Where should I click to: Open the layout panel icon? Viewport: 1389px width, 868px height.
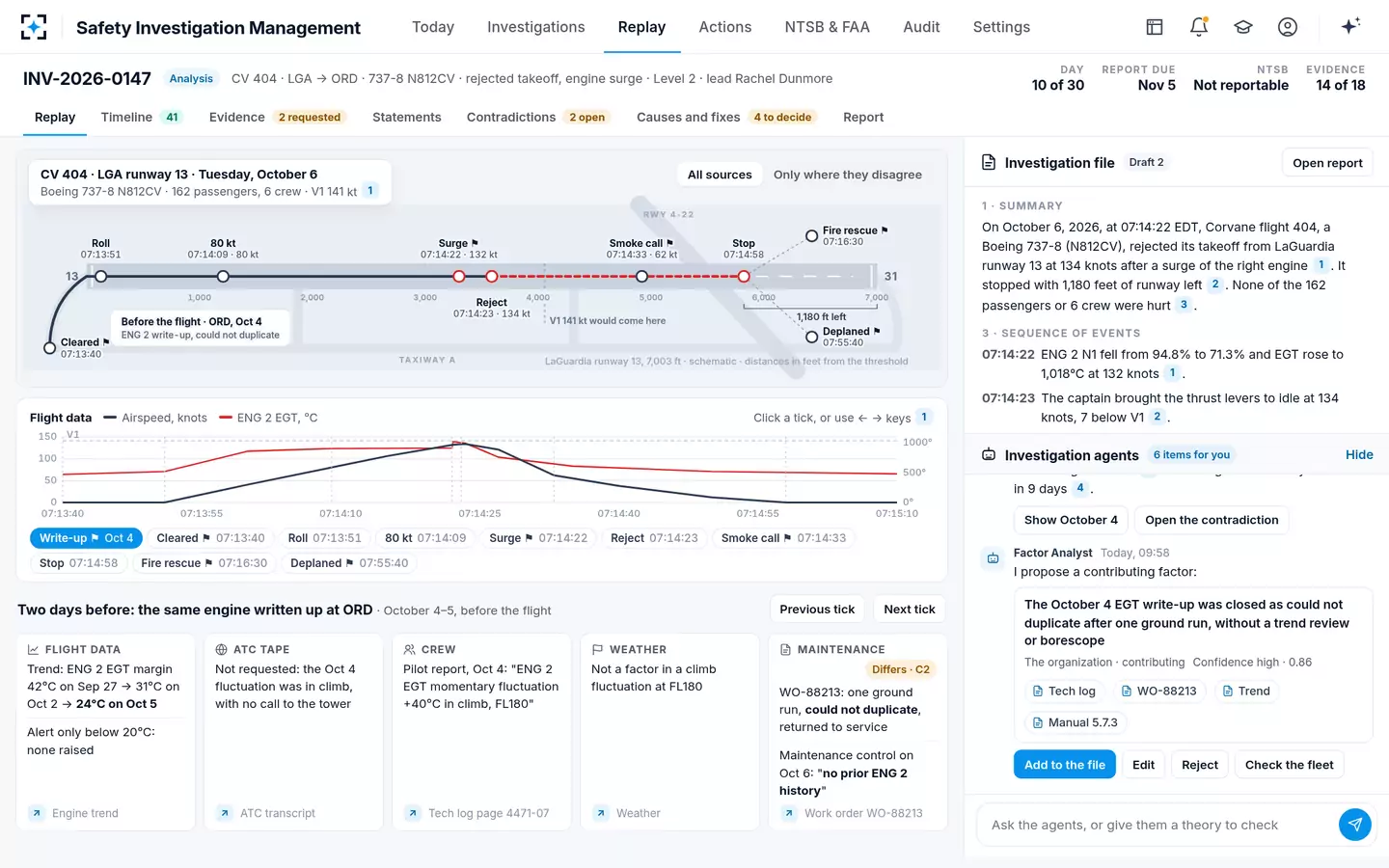1155,27
